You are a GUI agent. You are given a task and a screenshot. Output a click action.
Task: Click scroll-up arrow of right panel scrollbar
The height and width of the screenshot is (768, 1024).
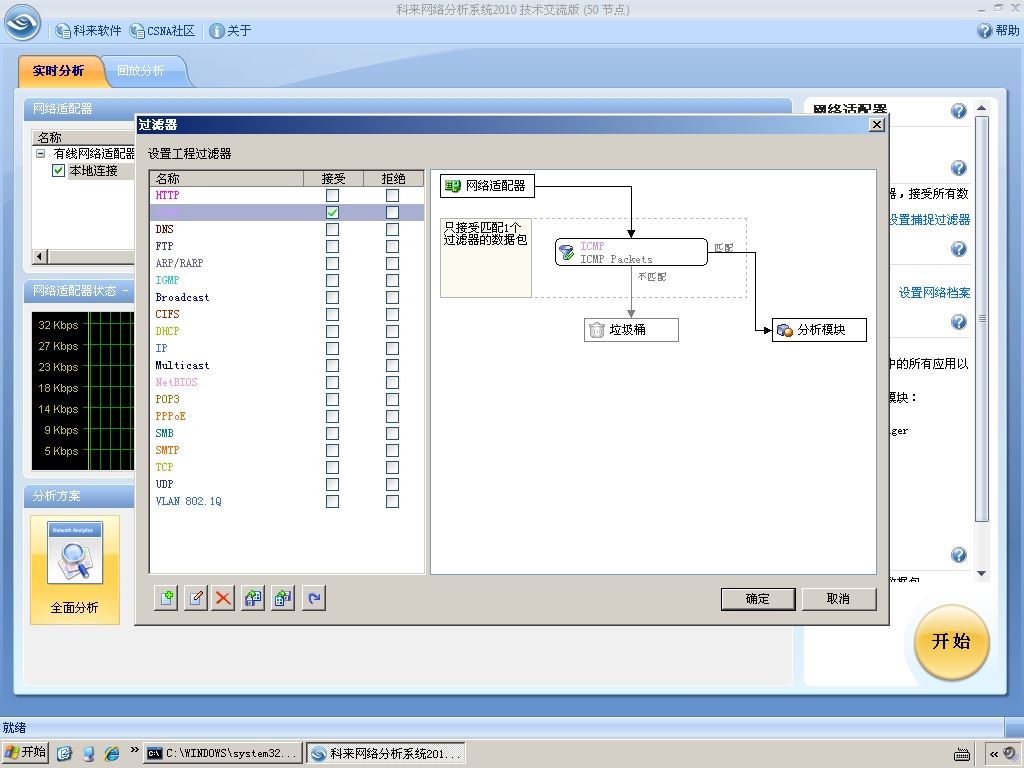(982, 108)
